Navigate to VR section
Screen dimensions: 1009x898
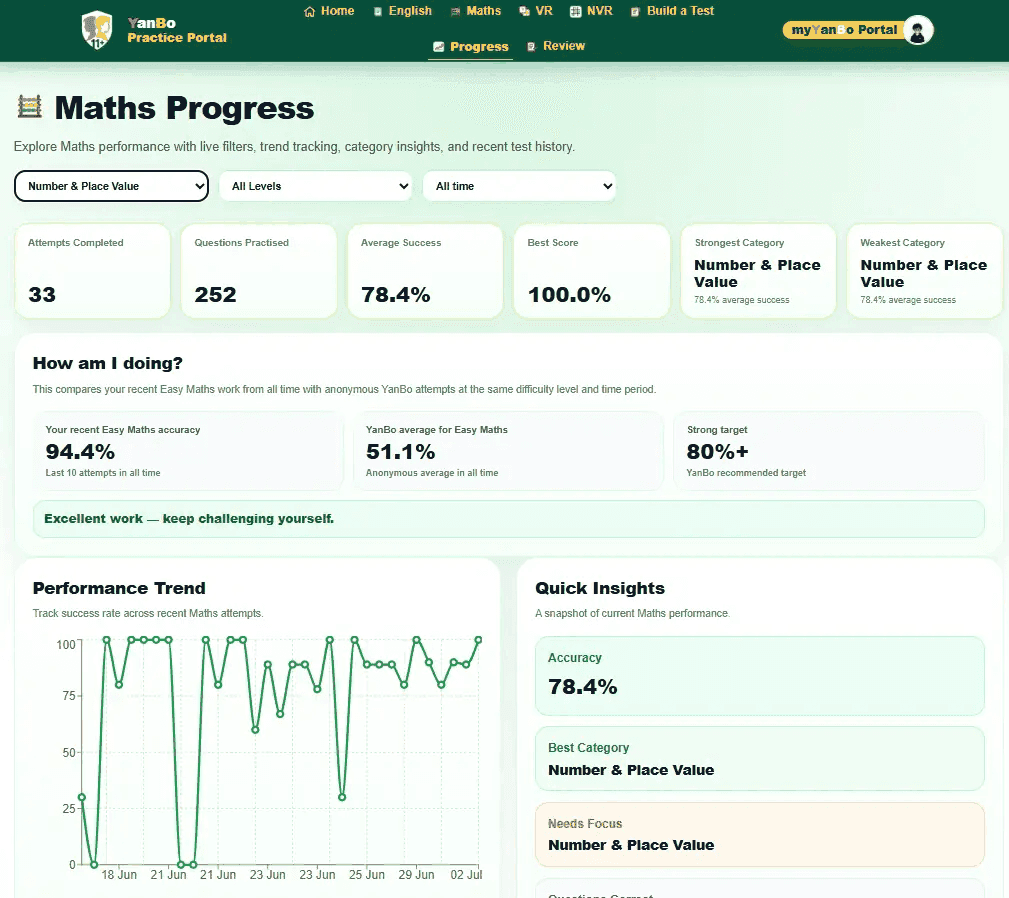536,11
